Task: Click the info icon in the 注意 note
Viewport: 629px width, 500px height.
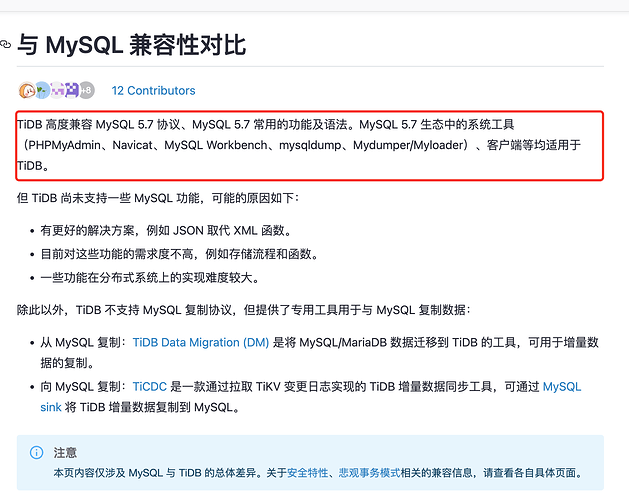Action: click(37, 453)
